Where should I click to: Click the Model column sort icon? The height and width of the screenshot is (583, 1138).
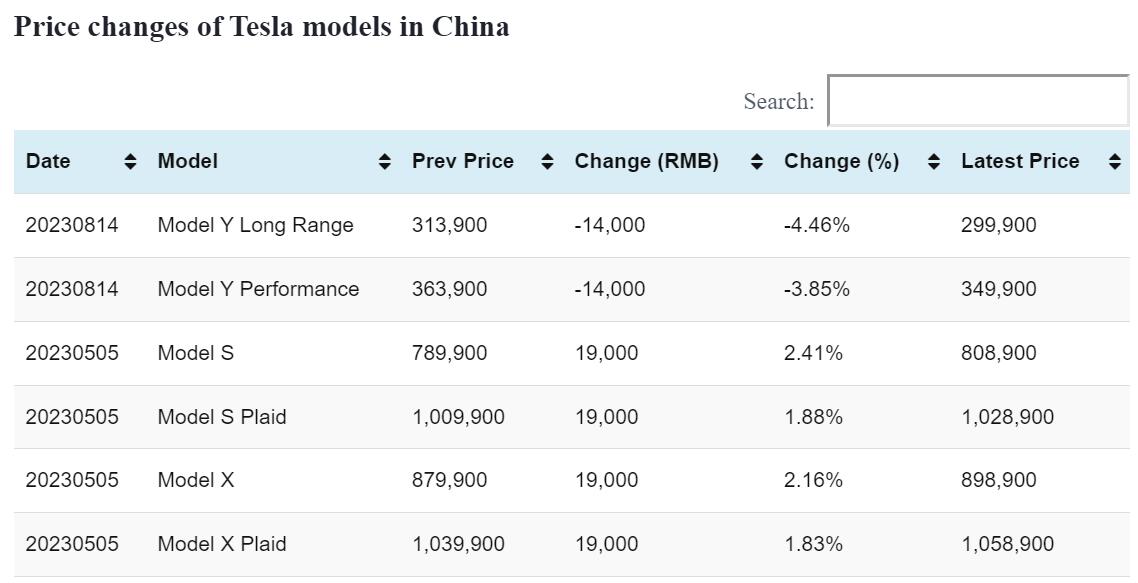pyautogui.click(x=385, y=162)
